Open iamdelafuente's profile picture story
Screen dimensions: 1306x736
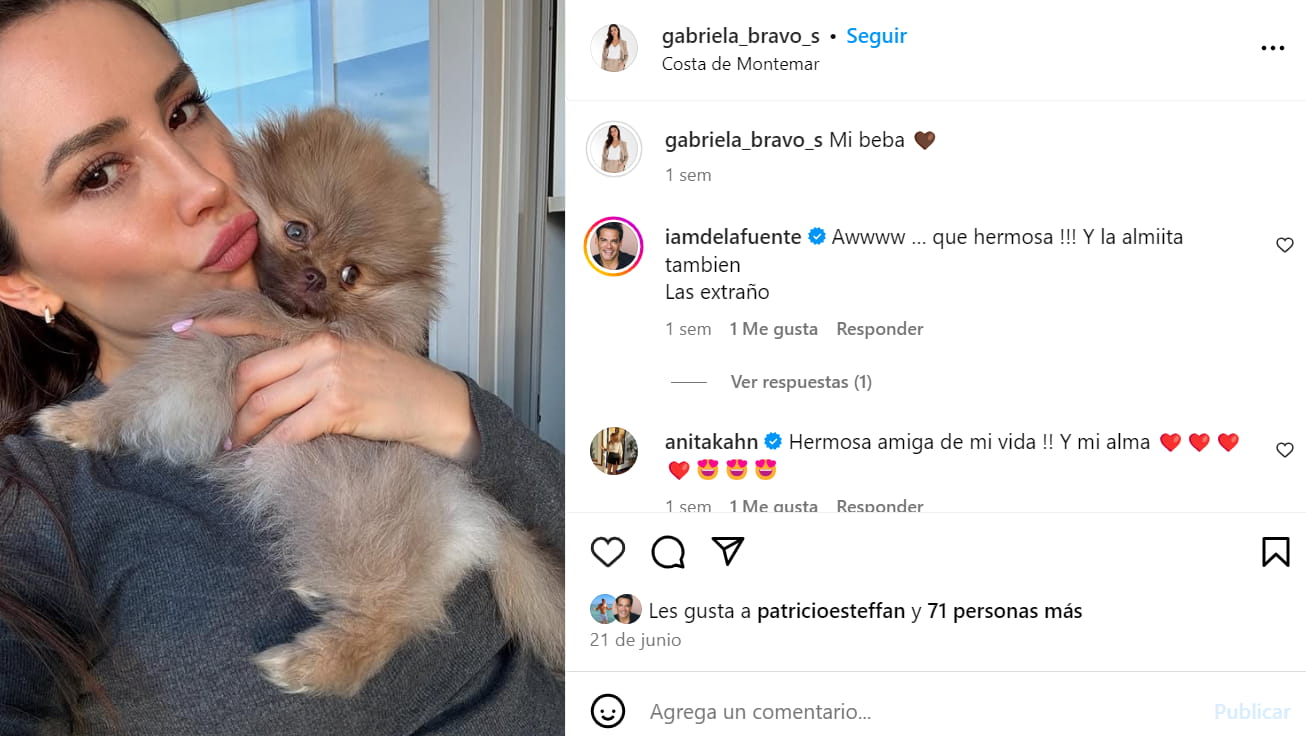(613, 246)
